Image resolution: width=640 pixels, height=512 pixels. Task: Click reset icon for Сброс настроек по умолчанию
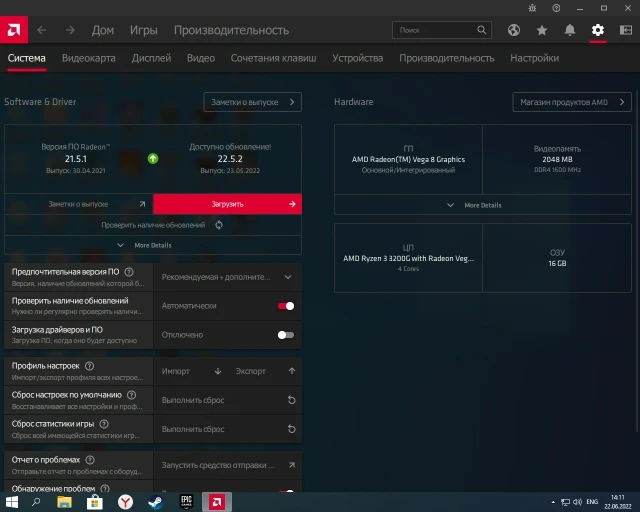click(291, 400)
